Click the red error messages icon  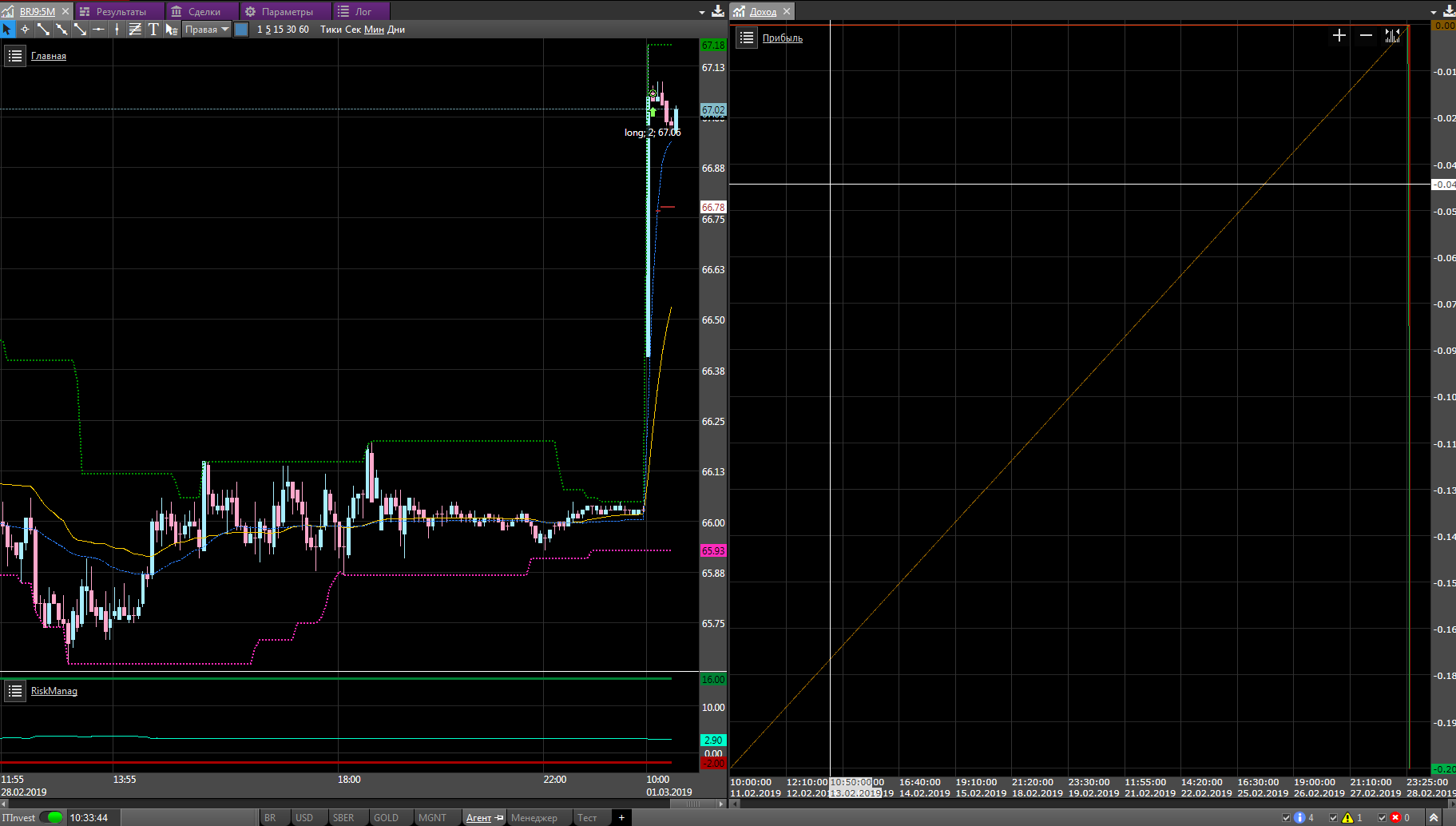click(1395, 817)
